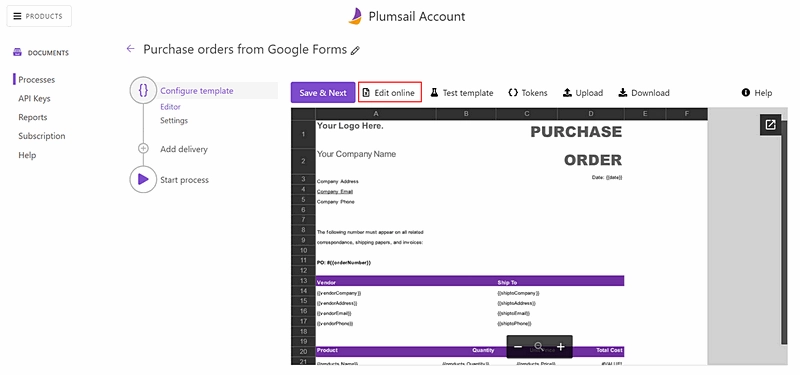Click the Total Cost header cell
The height and width of the screenshot is (375, 800).
[x=610, y=350]
